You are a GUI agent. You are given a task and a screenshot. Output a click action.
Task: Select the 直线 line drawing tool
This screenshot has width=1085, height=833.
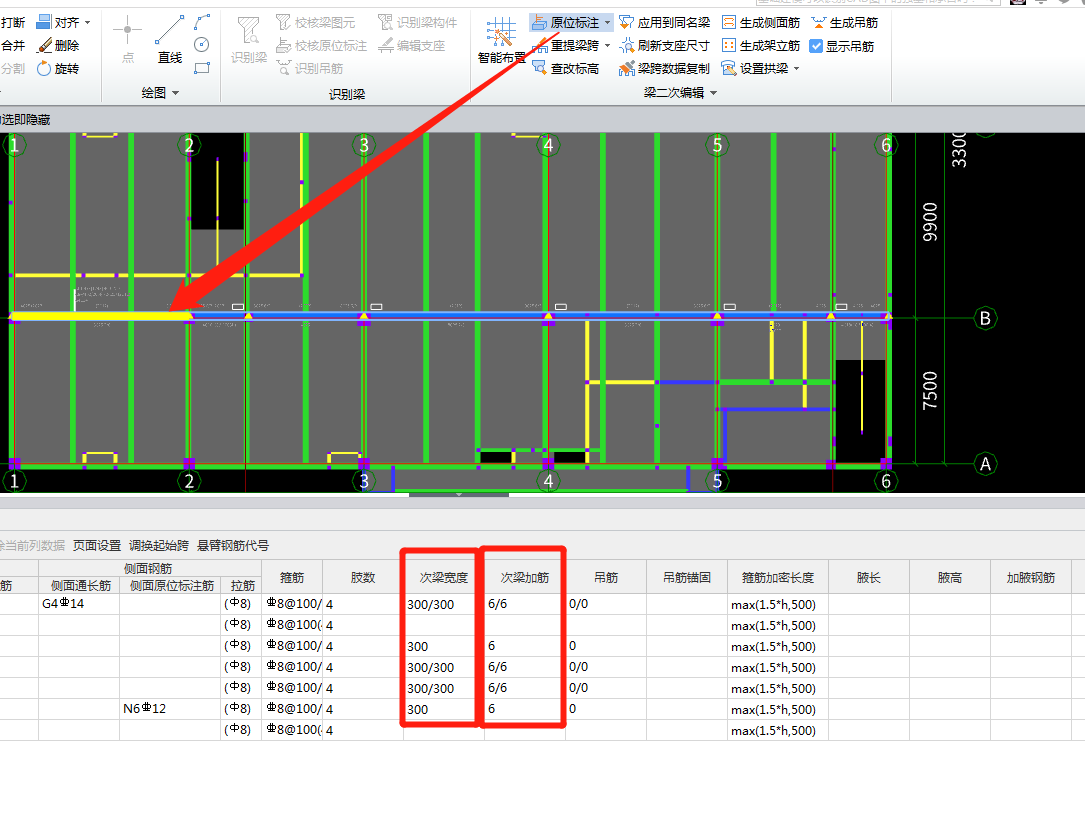pyautogui.click(x=170, y=40)
